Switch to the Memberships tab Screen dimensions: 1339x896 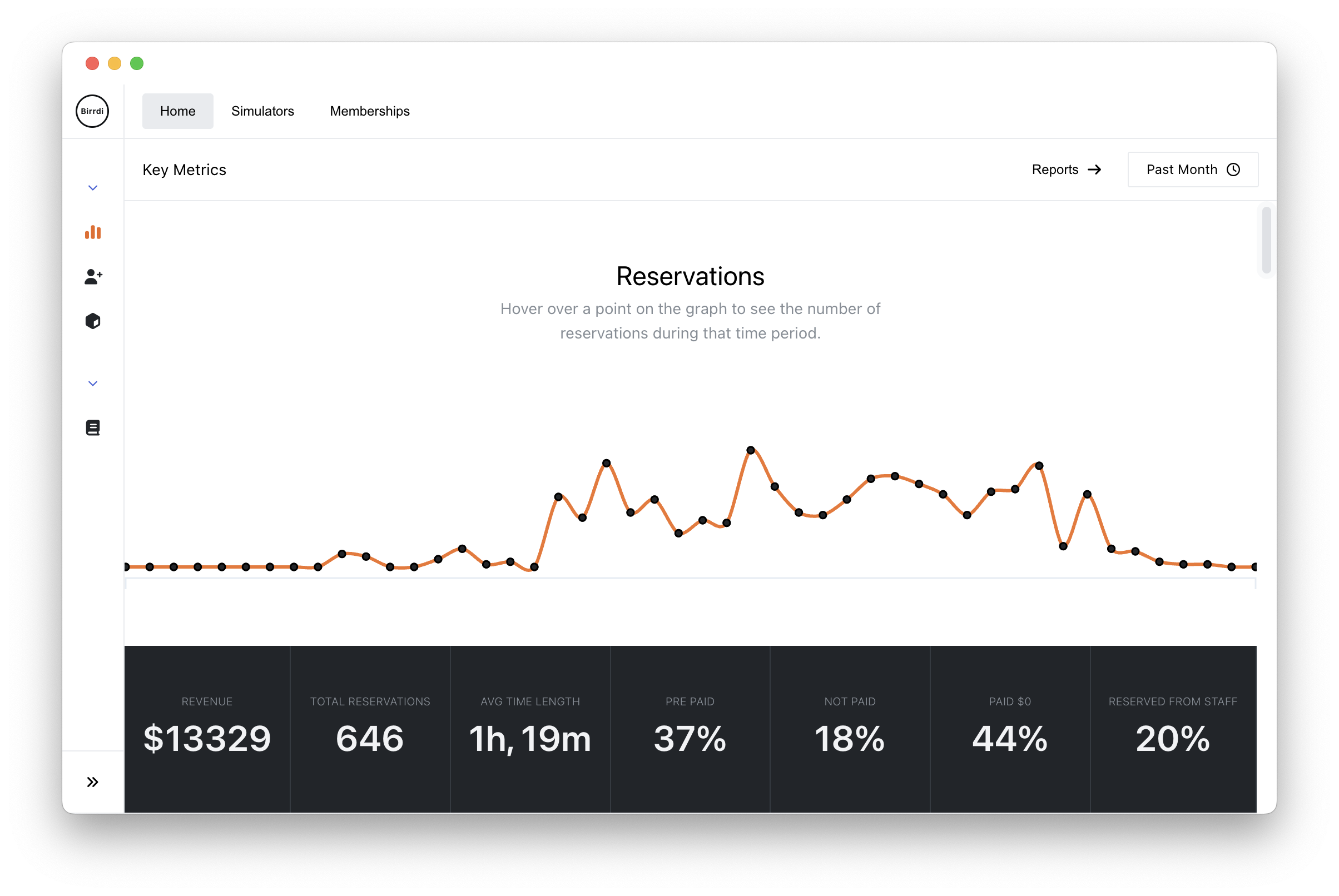click(x=370, y=111)
